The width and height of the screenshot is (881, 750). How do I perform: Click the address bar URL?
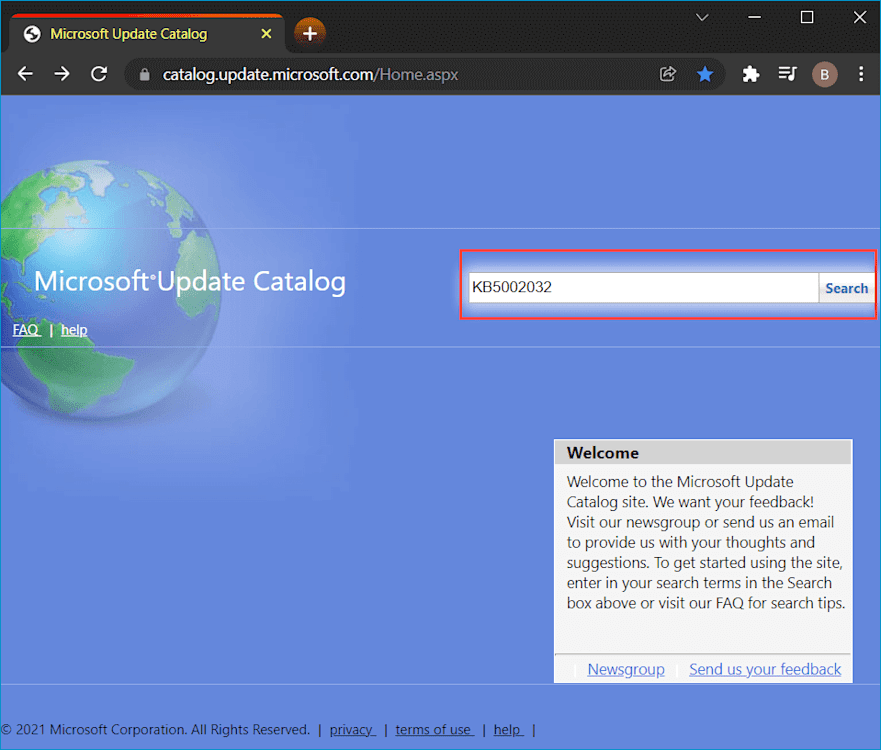[x=310, y=74]
